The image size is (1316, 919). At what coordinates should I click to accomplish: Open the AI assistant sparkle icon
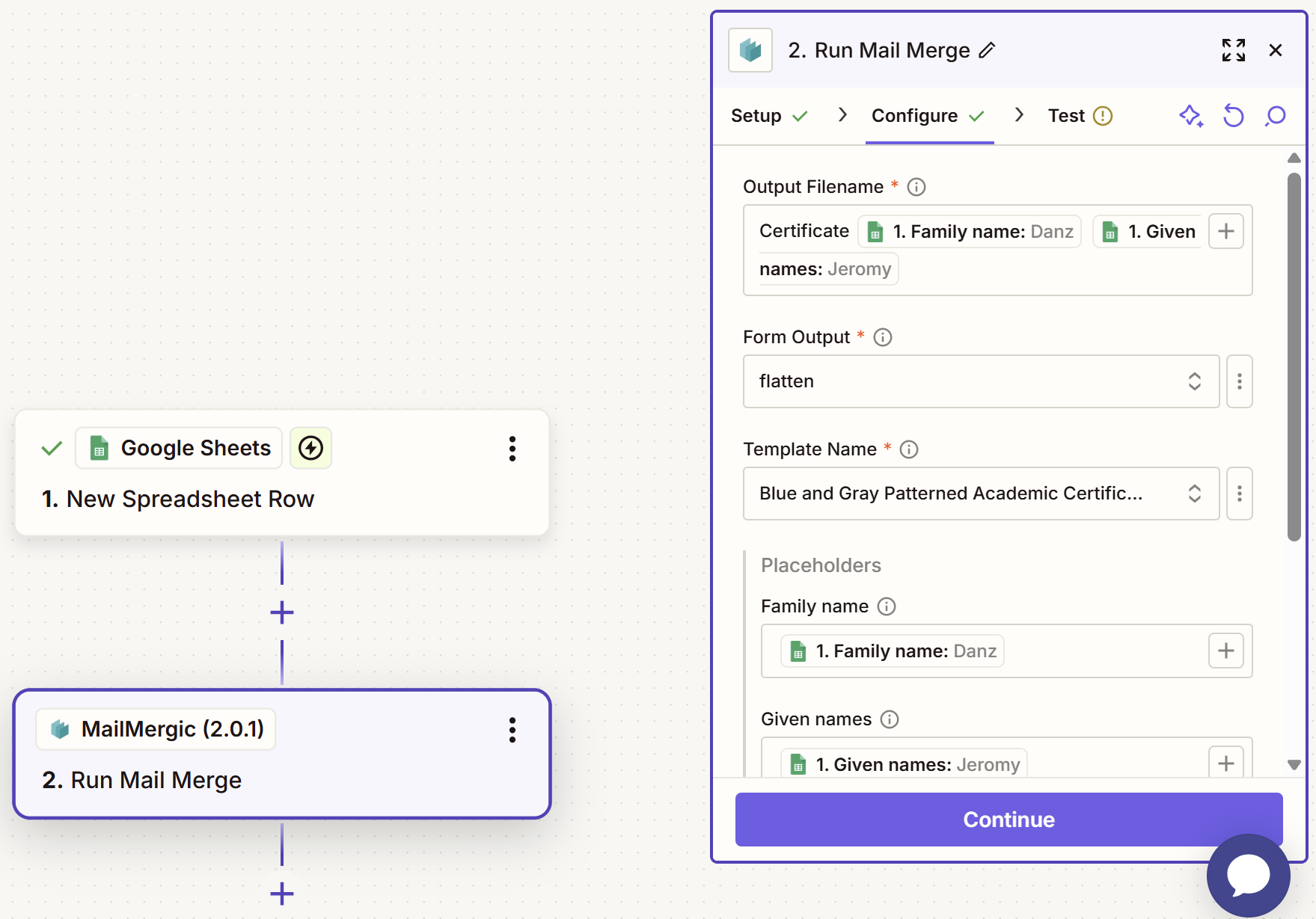click(x=1191, y=116)
